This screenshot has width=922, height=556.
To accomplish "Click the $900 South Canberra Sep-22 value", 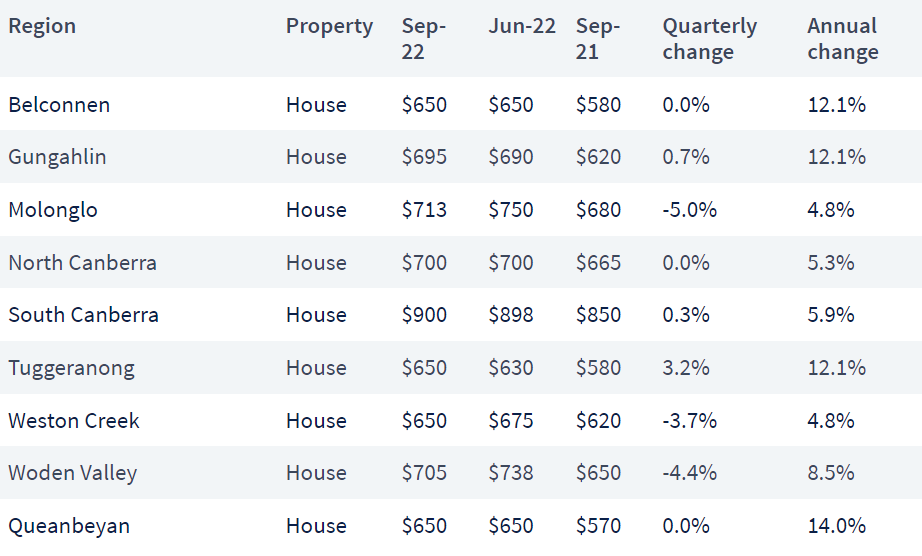I will (x=424, y=314).
